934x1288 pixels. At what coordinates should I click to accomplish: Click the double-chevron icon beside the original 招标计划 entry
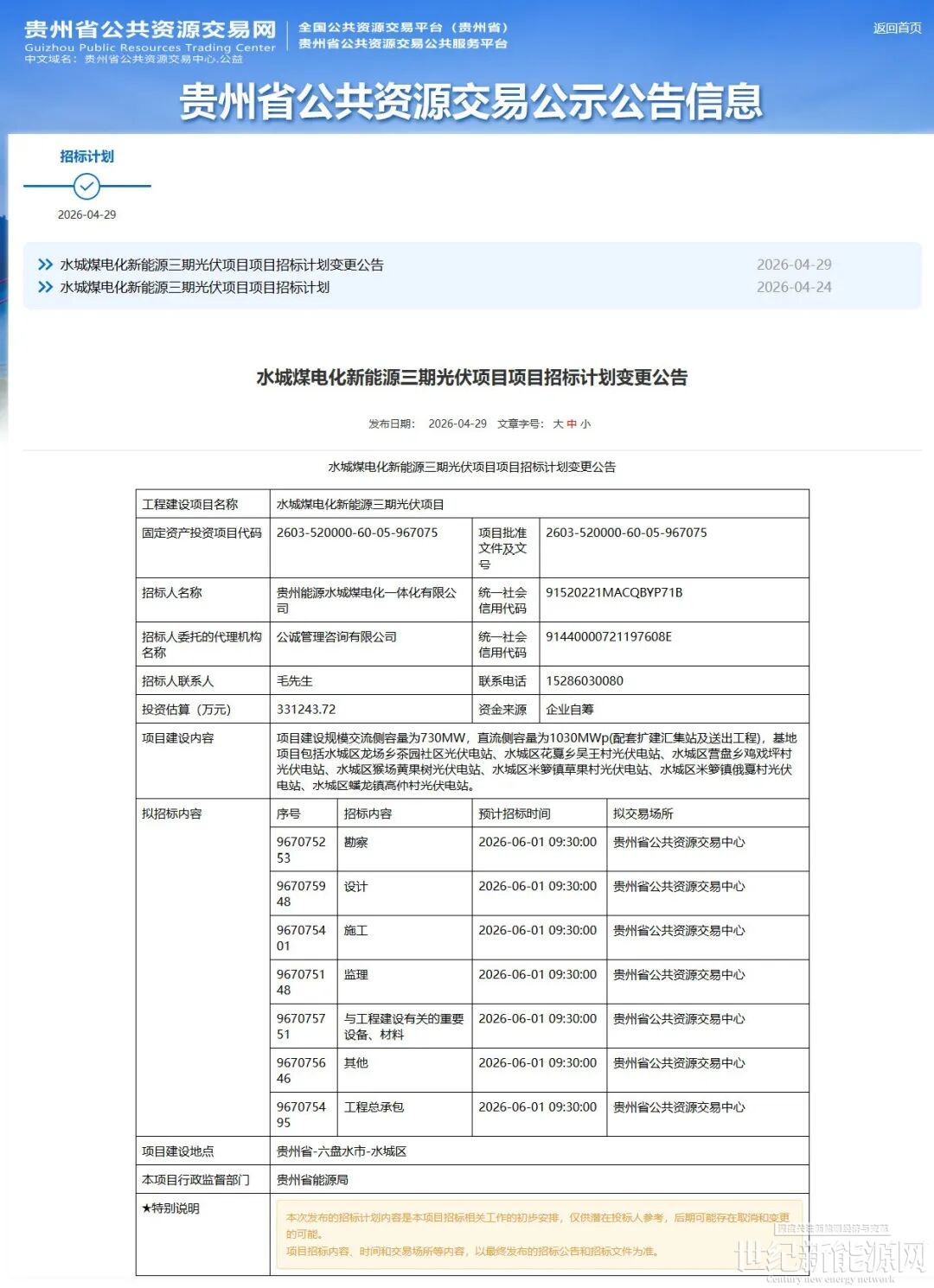pos(46,287)
